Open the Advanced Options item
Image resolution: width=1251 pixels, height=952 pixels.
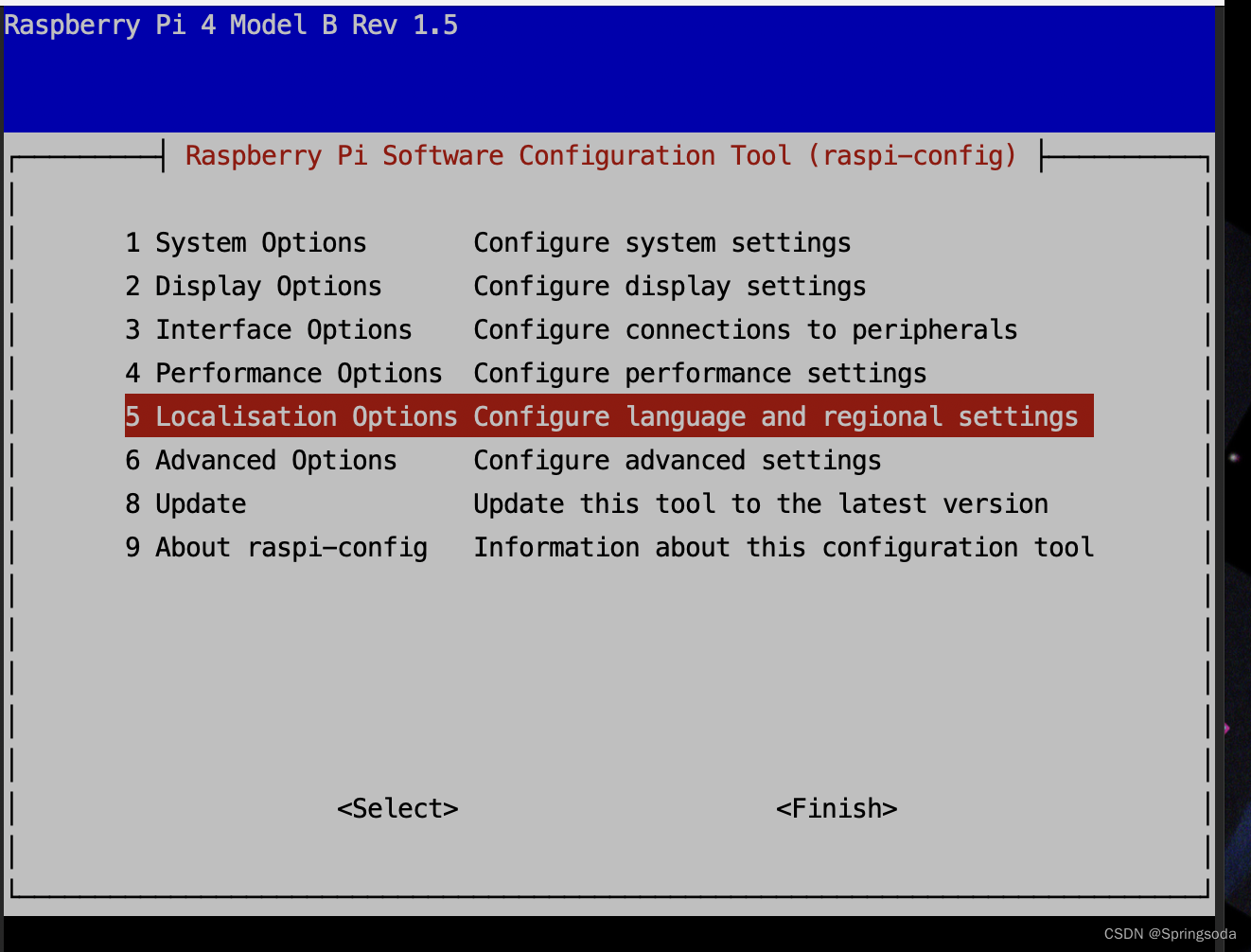[x=261, y=461]
